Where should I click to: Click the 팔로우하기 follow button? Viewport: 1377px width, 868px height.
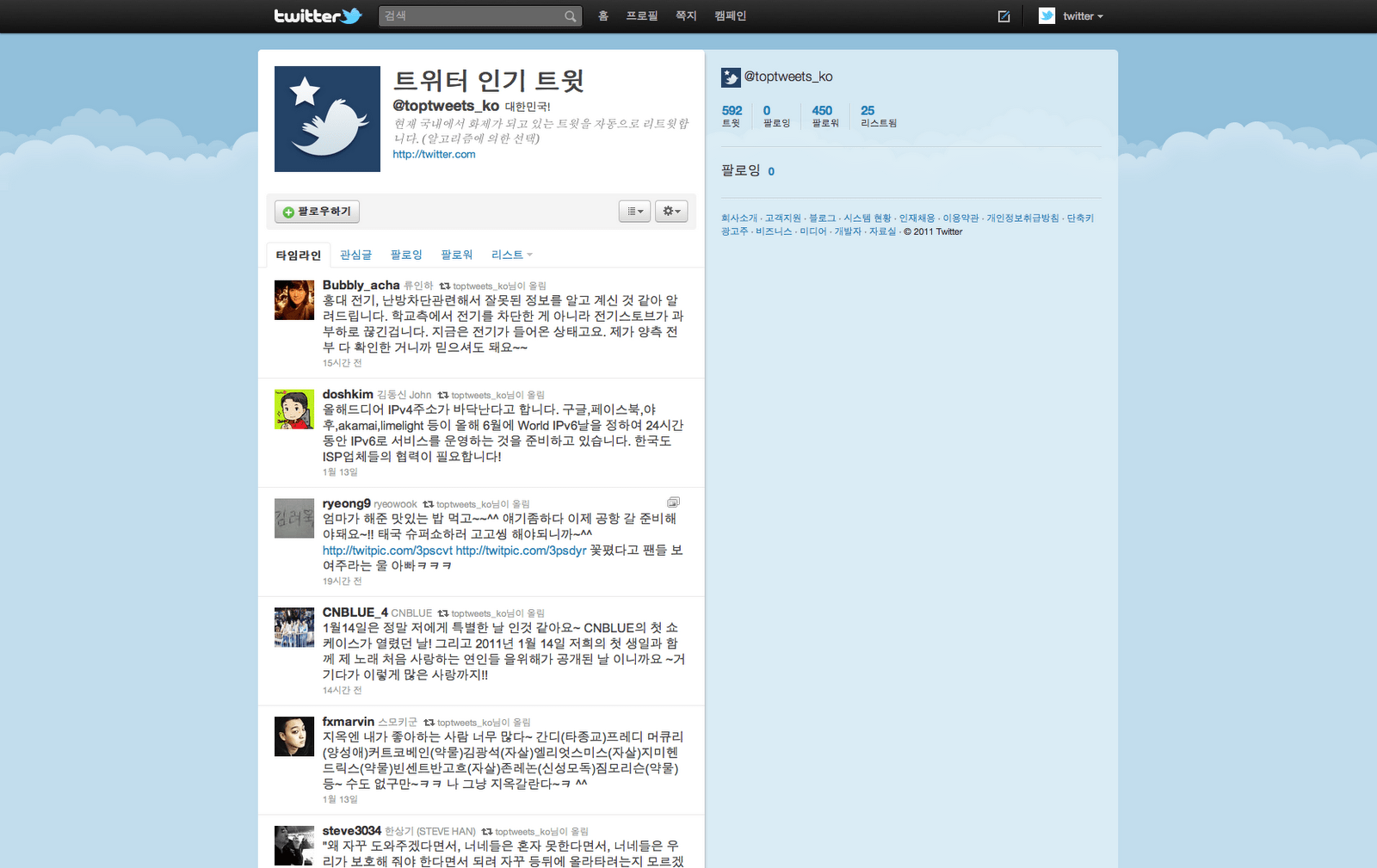[x=317, y=211]
